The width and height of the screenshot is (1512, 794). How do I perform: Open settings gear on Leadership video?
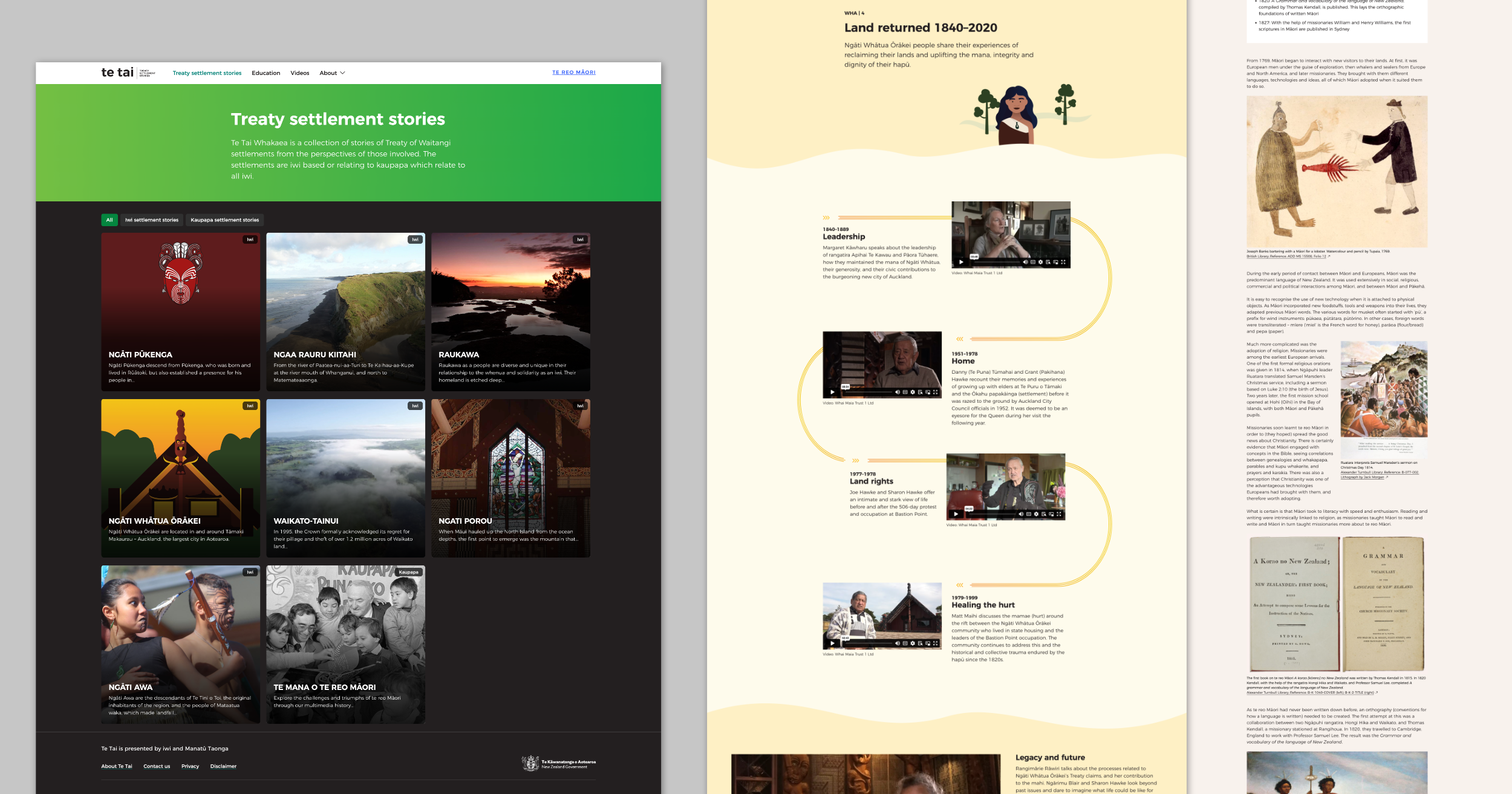(1040, 262)
